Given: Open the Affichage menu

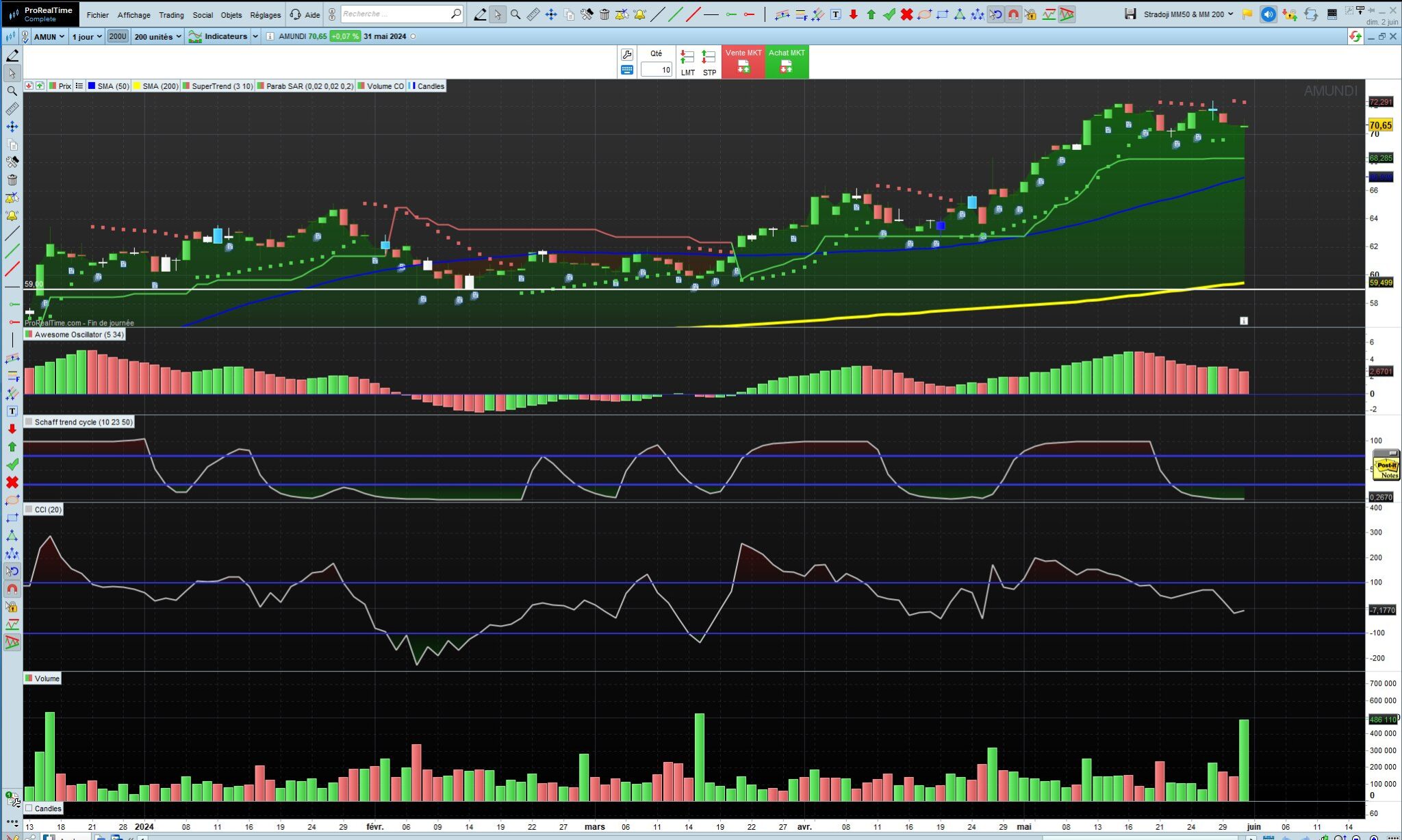Looking at the screenshot, I should 133,14.
